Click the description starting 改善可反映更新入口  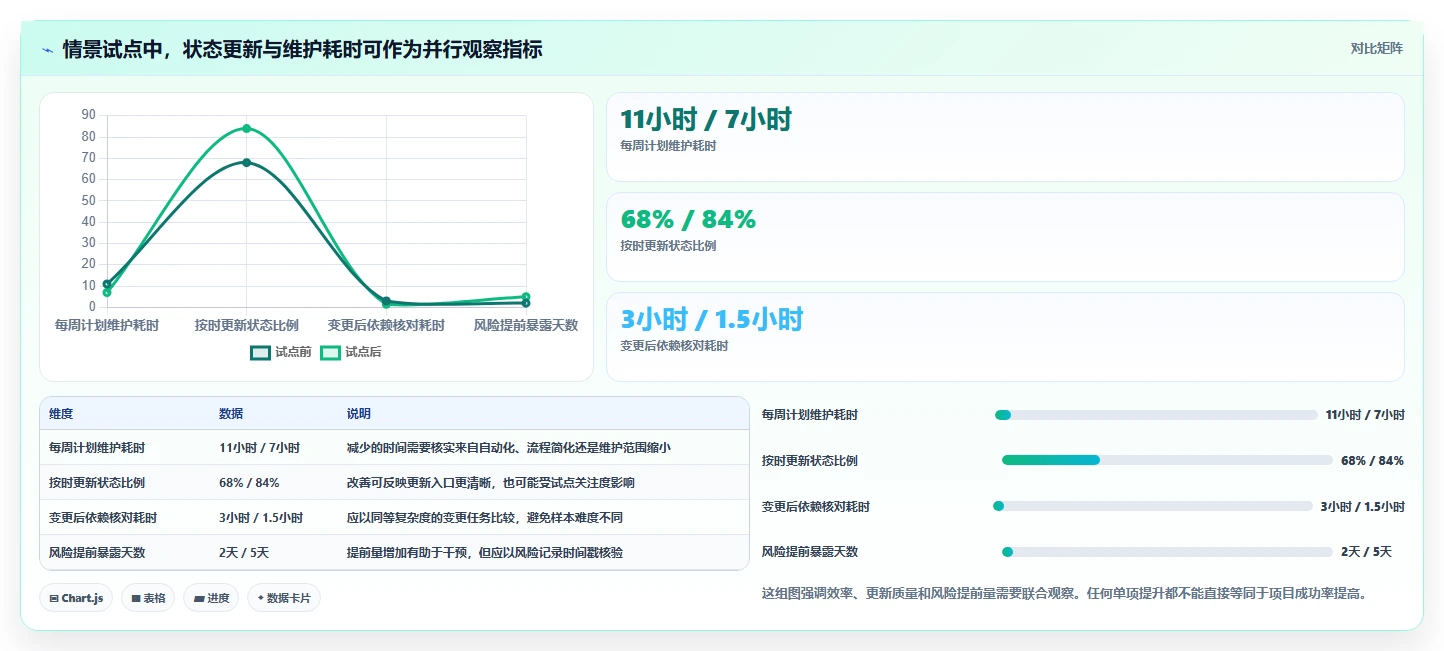click(491, 483)
